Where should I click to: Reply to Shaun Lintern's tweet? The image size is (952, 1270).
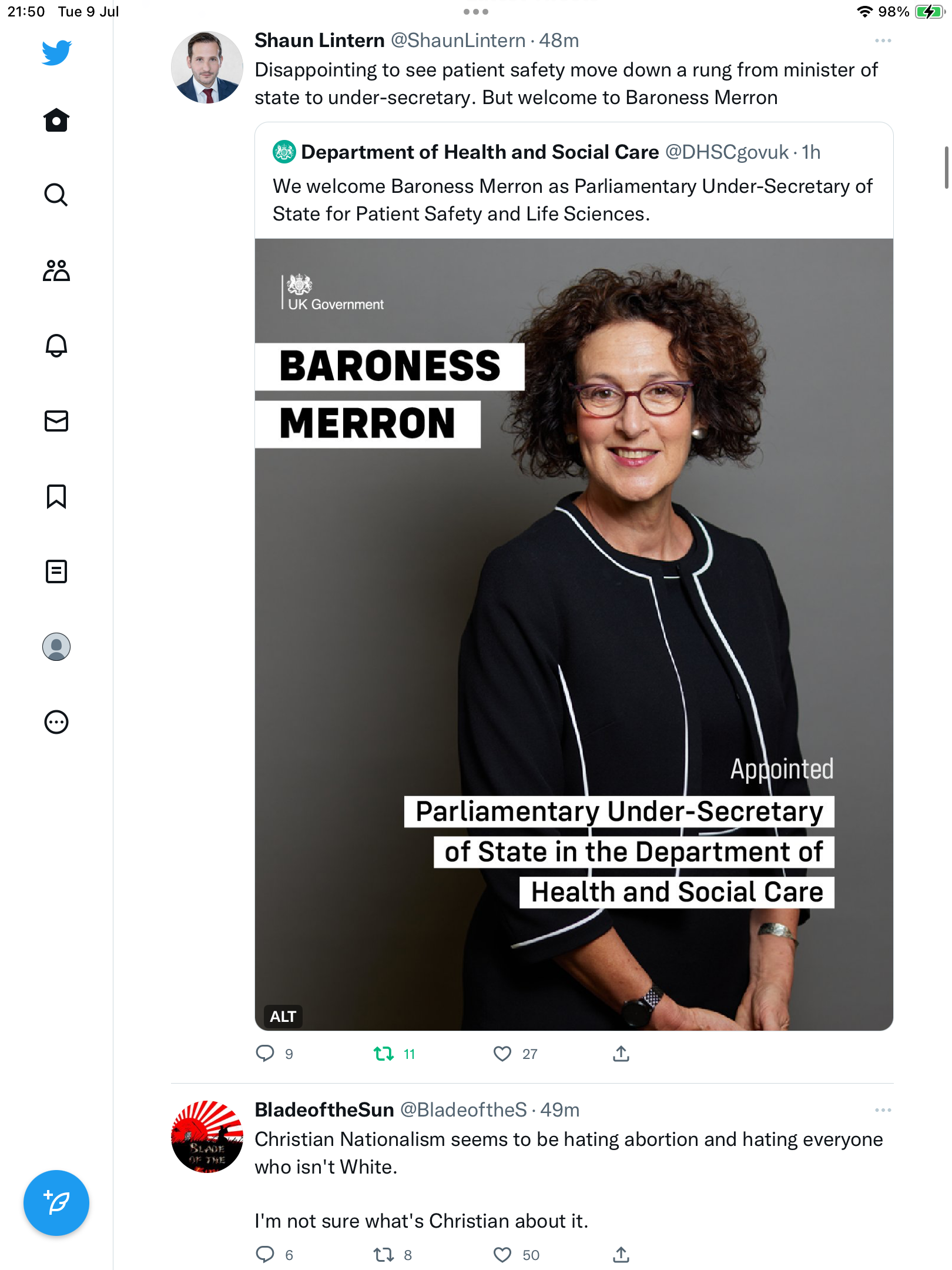(x=265, y=1054)
